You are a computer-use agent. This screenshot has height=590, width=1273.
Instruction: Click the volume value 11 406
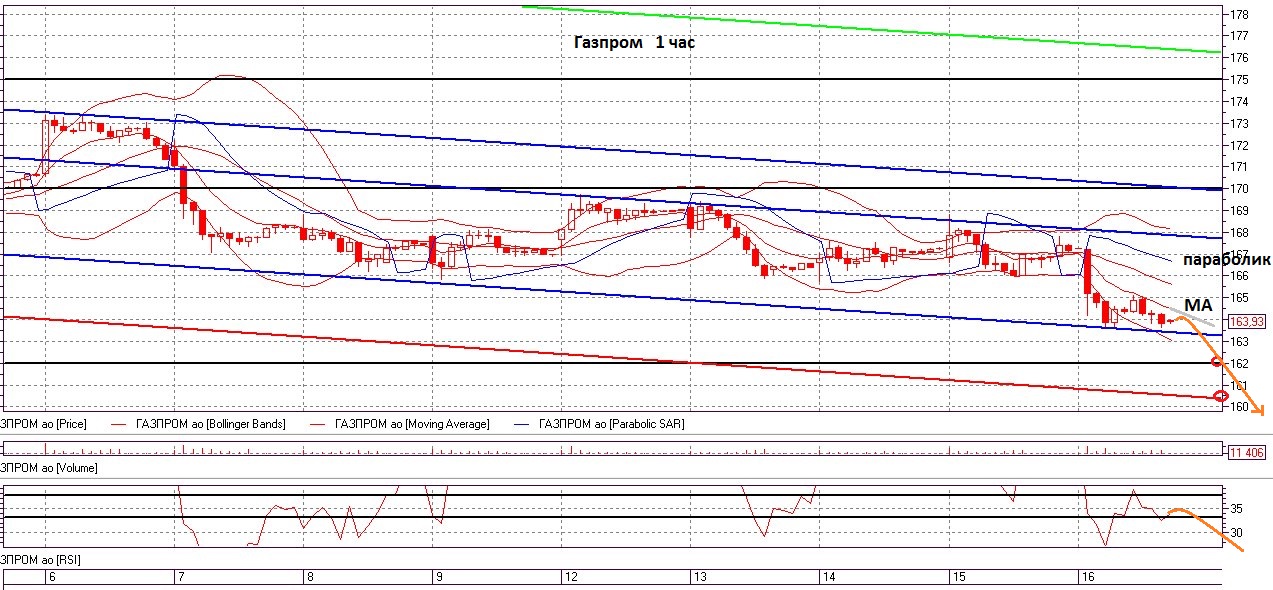pos(1245,453)
